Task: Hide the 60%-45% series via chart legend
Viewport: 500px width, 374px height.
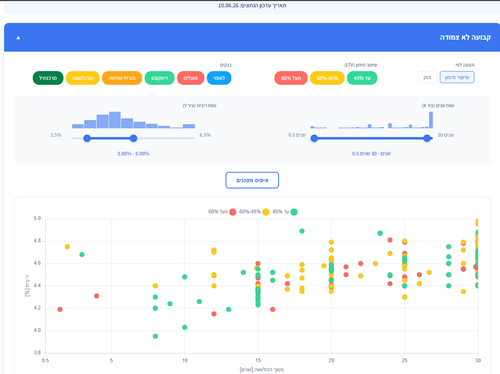Action: point(254,212)
